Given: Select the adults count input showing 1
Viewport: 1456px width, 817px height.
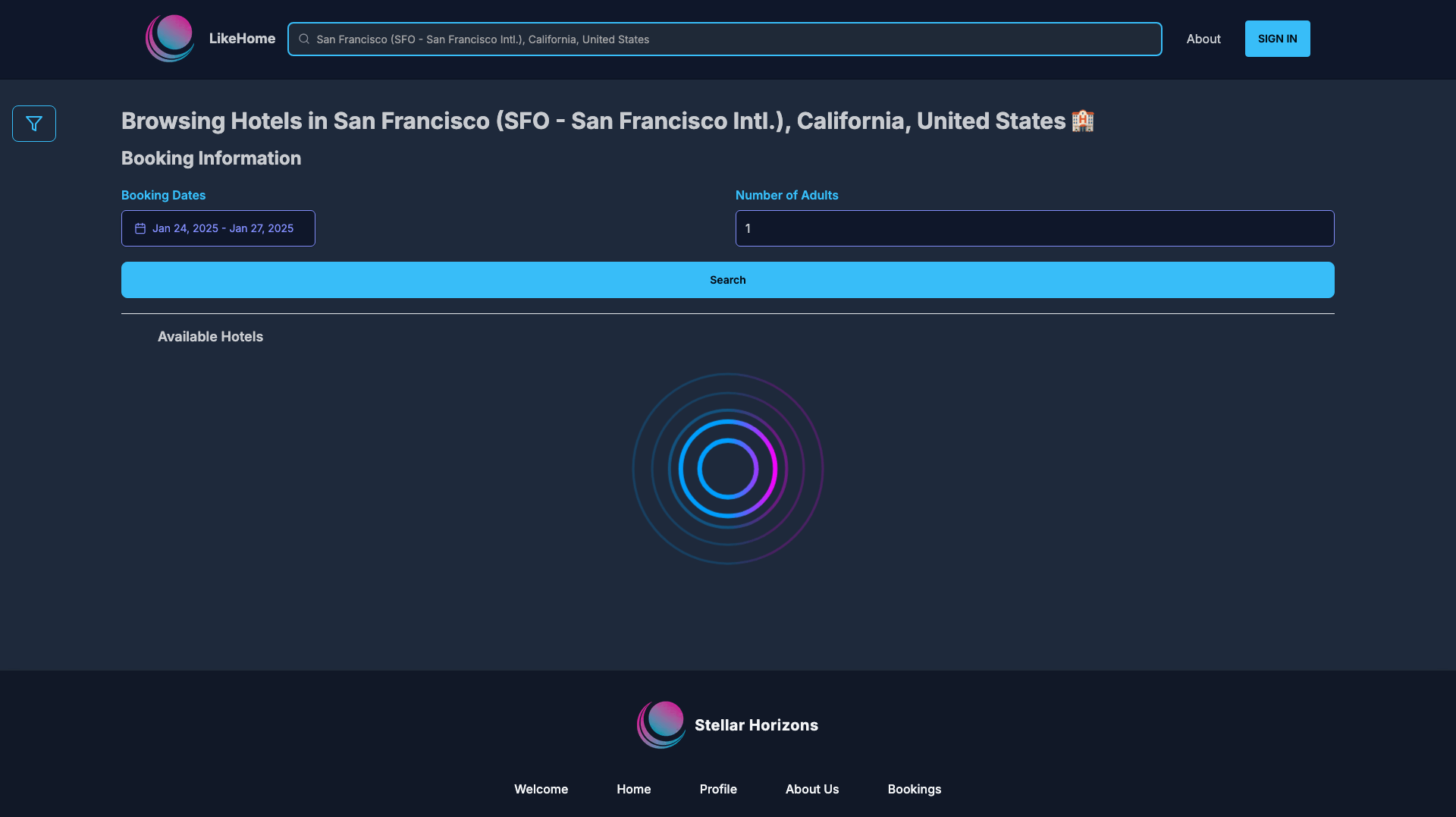Looking at the screenshot, I should tap(1034, 228).
